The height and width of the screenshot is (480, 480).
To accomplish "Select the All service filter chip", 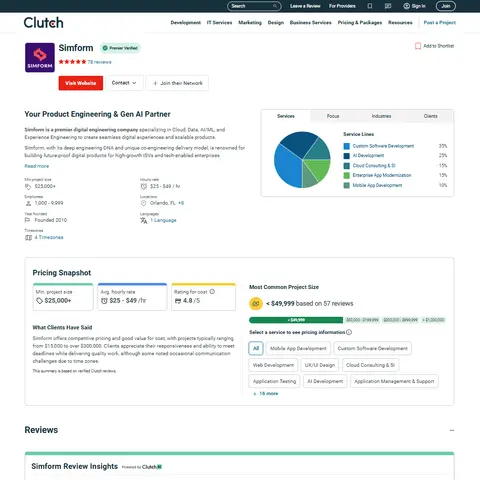I will pos(256,348).
